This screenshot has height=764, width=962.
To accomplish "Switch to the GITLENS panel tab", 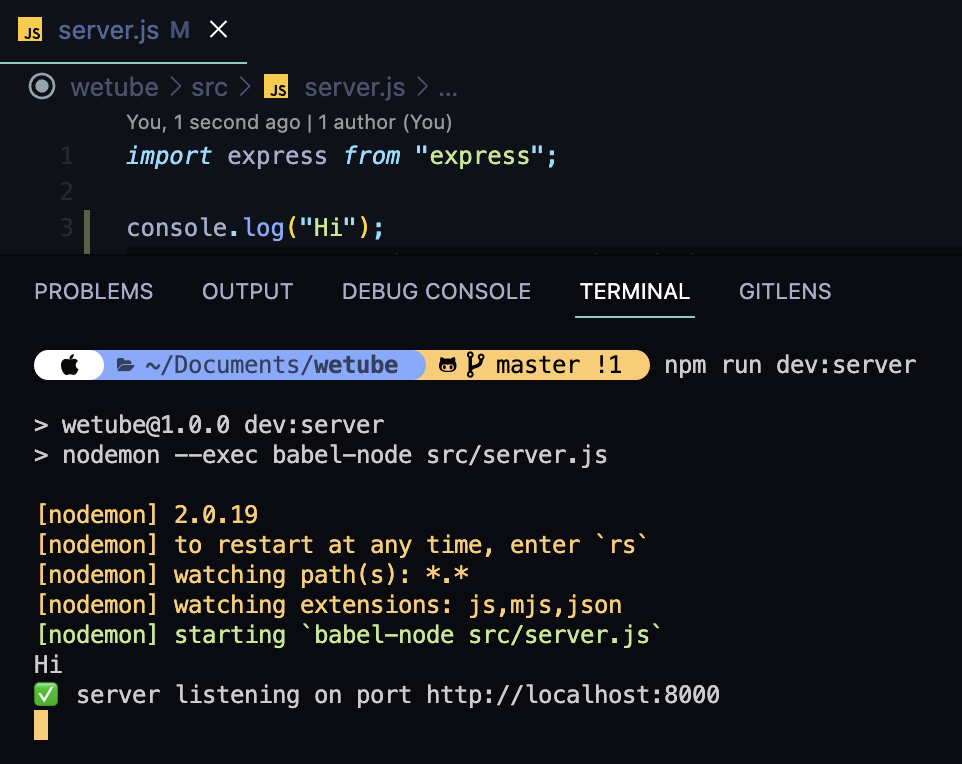I will coord(785,291).
